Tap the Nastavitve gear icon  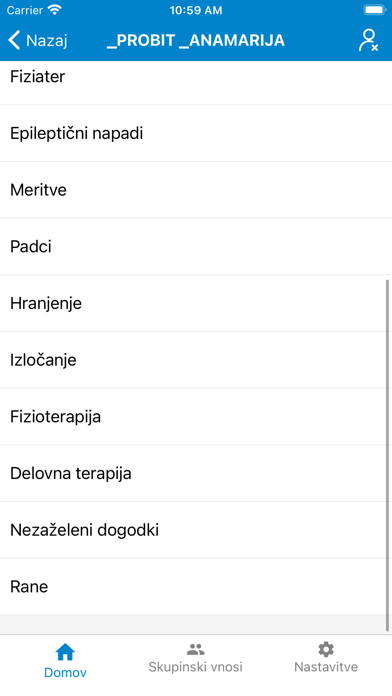click(x=326, y=650)
